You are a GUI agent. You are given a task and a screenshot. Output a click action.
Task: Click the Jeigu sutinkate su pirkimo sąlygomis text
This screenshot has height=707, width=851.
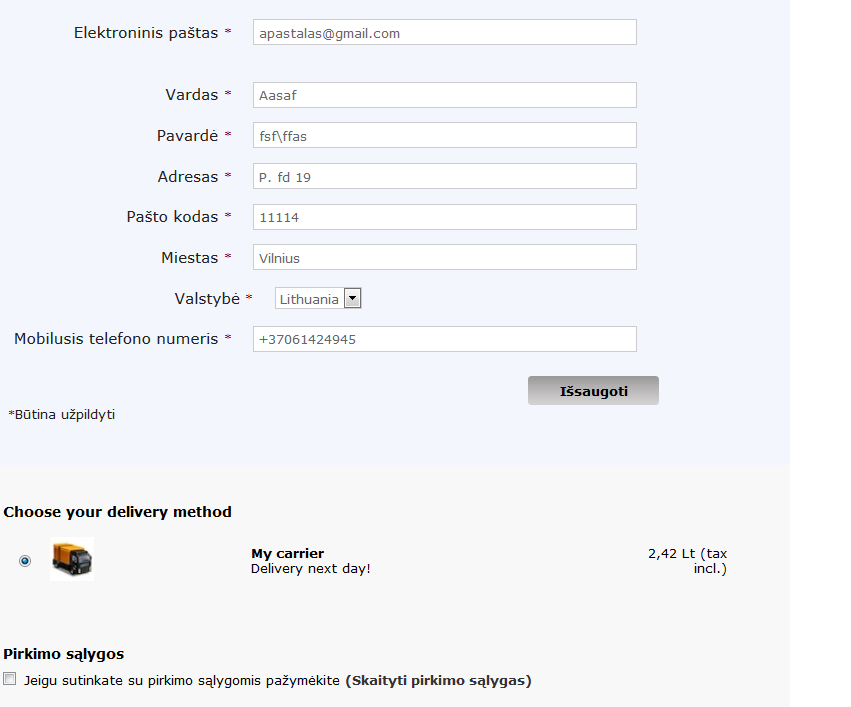pyautogui.click(x=182, y=680)
